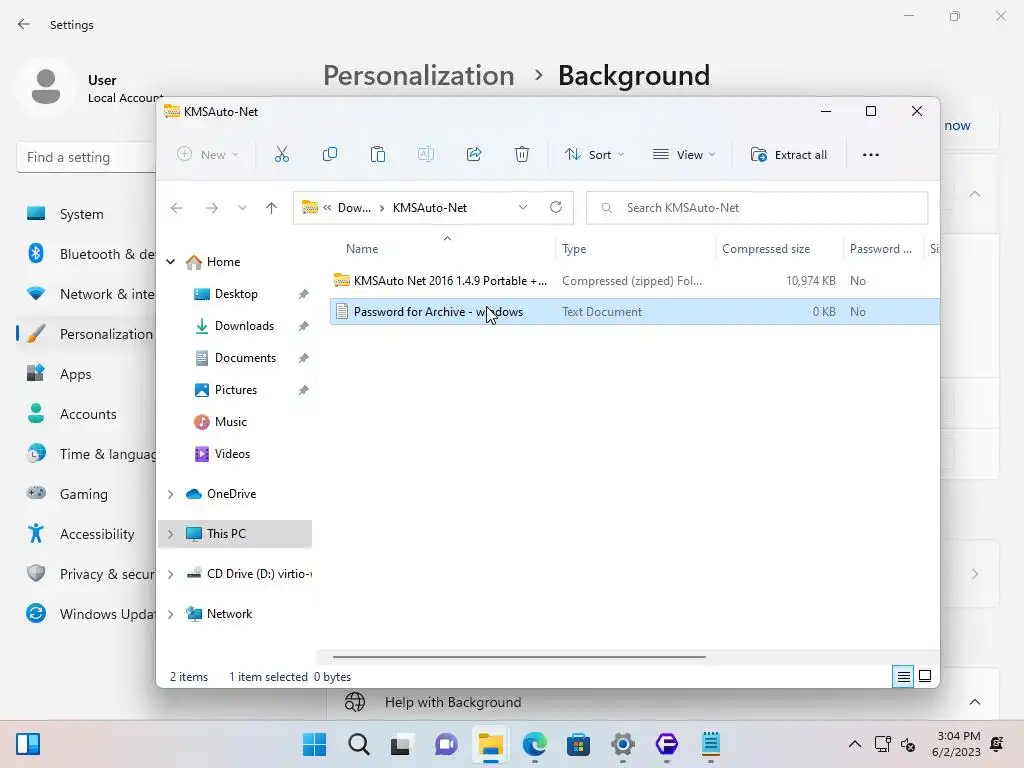1024x768 pixels.
Task: Expand the CD Drive (D:) node
Action: [170, 574]
